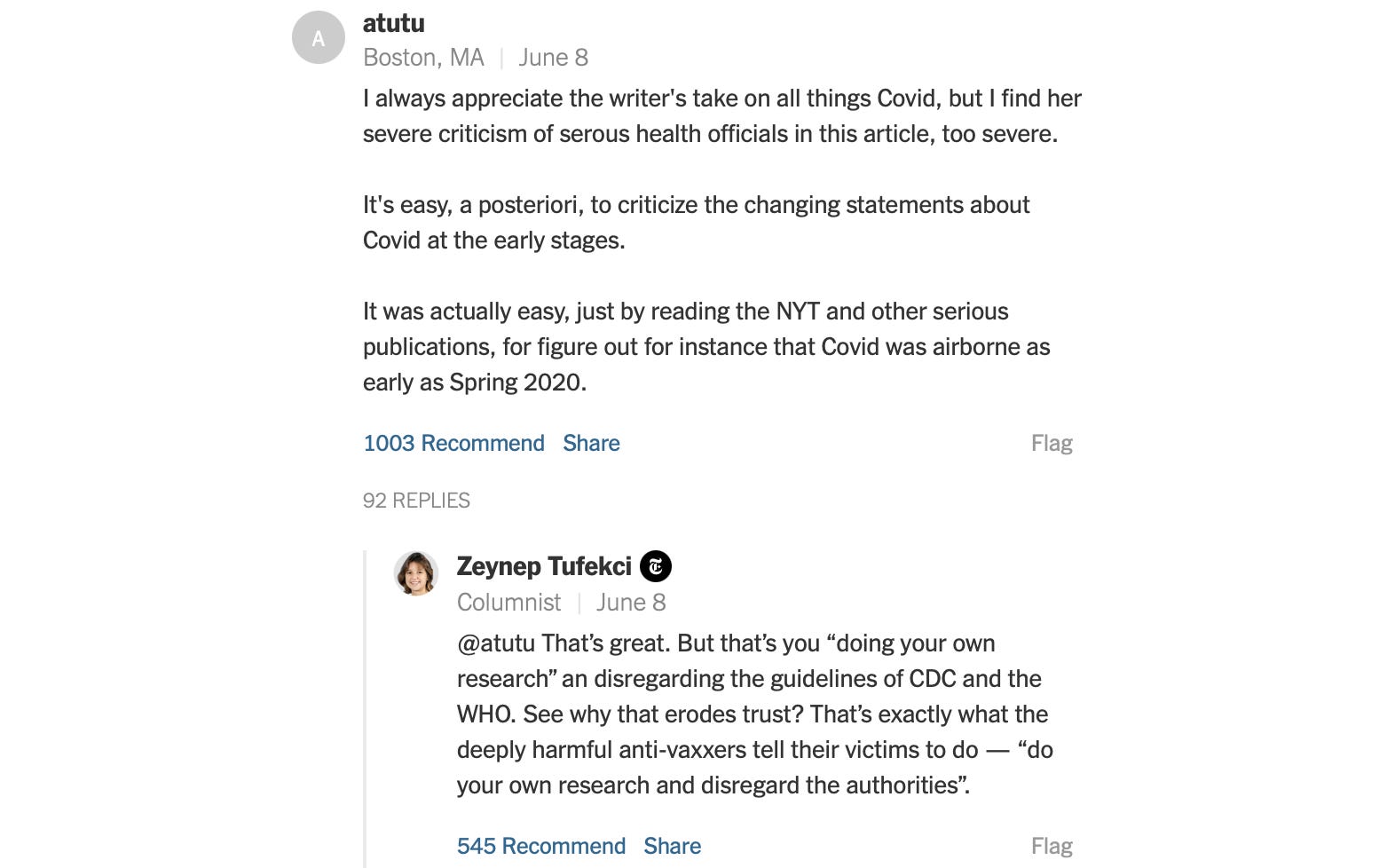Click the Boston, MA location text
Image resolution: width=1395 pixels, height=868 pixels.
coord(423,58)
